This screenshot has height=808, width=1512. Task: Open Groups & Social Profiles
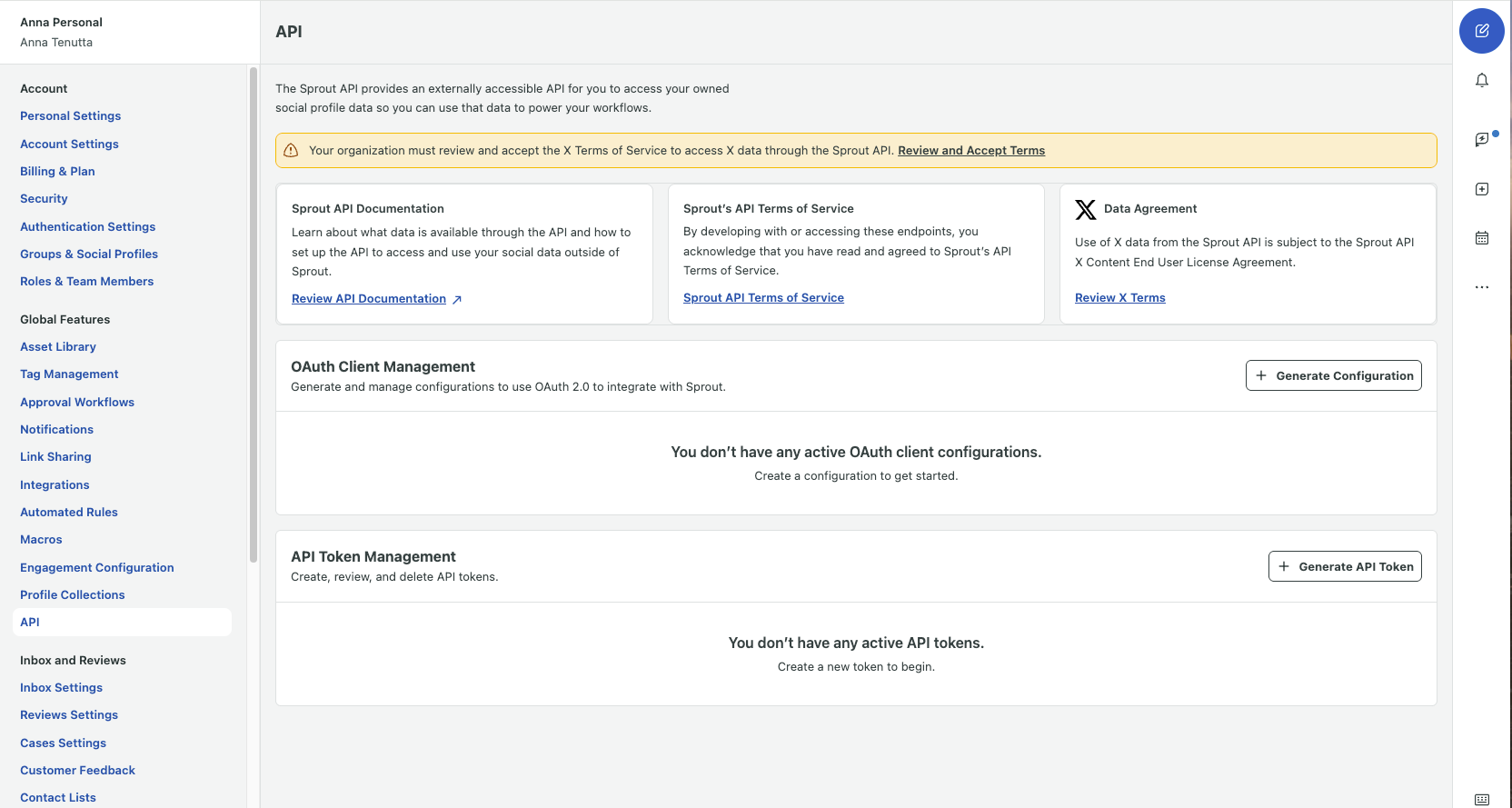click(x=89, y=254)
